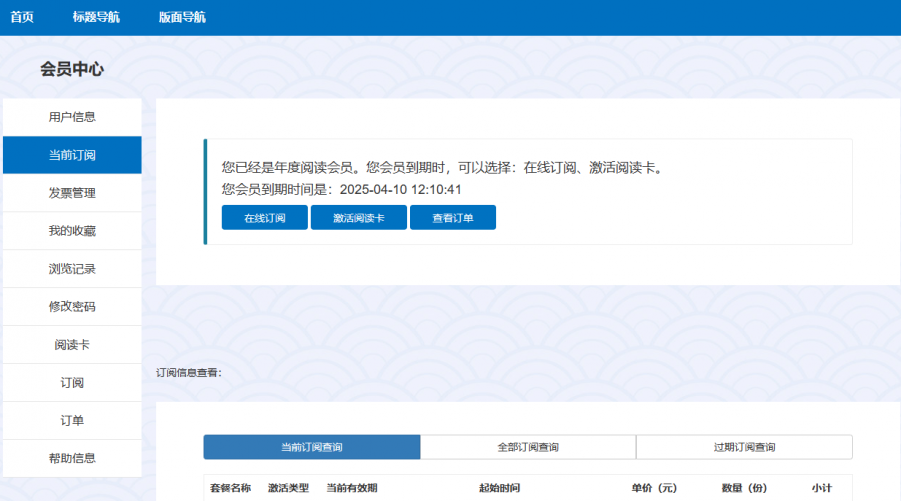Click the 在线订阅 button
901x501 pixels.
click(265, 218)
